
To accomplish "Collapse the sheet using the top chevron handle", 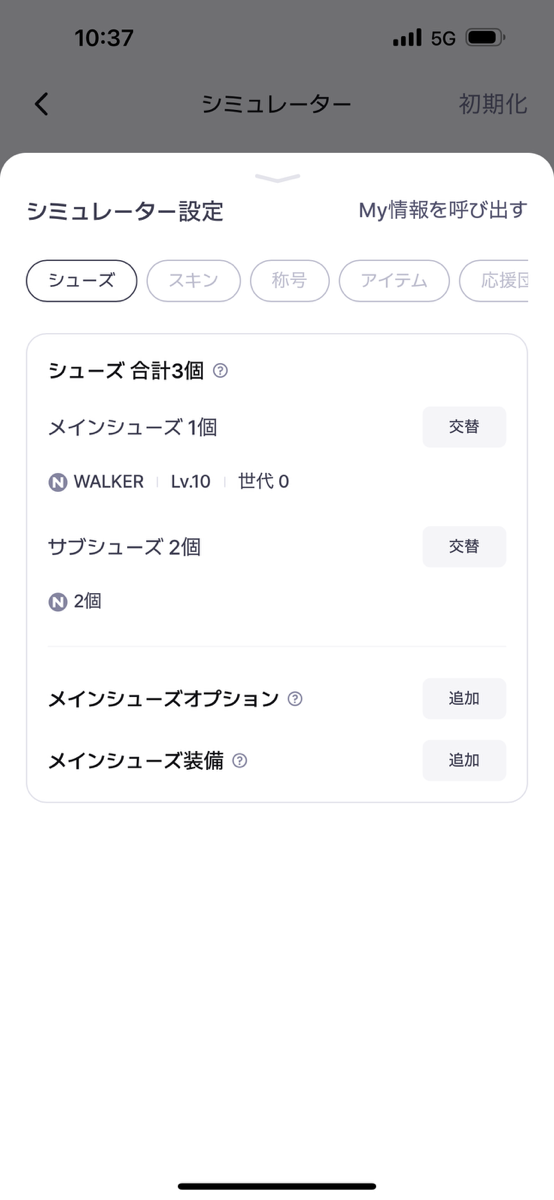I will tap(277, 178).
